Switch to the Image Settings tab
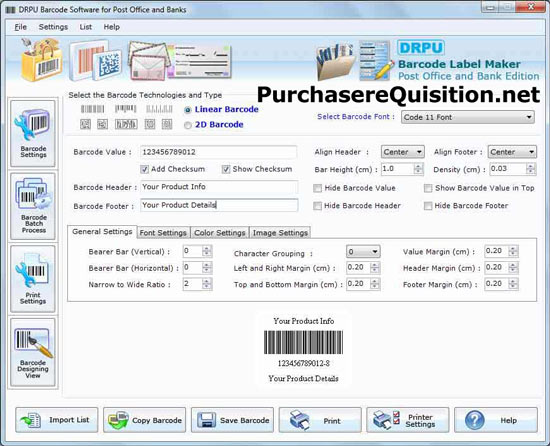The image size is (550, 446). point(280,233)
